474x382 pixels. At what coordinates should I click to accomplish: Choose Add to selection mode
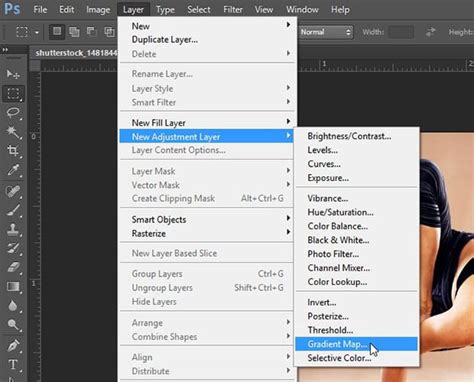(x=74, y=32)
